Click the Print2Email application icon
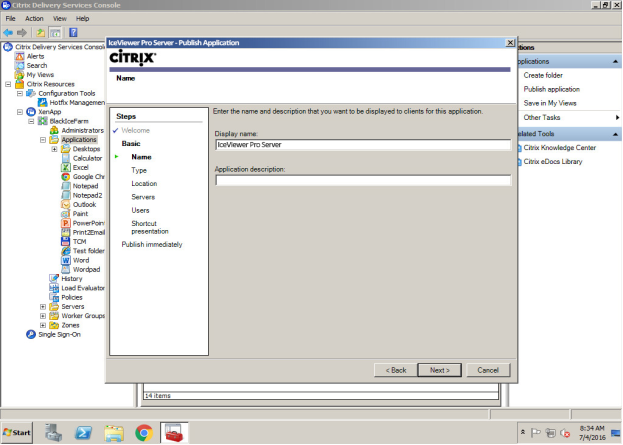The width and height of the screenshot is (623, 445). point(66,232)
